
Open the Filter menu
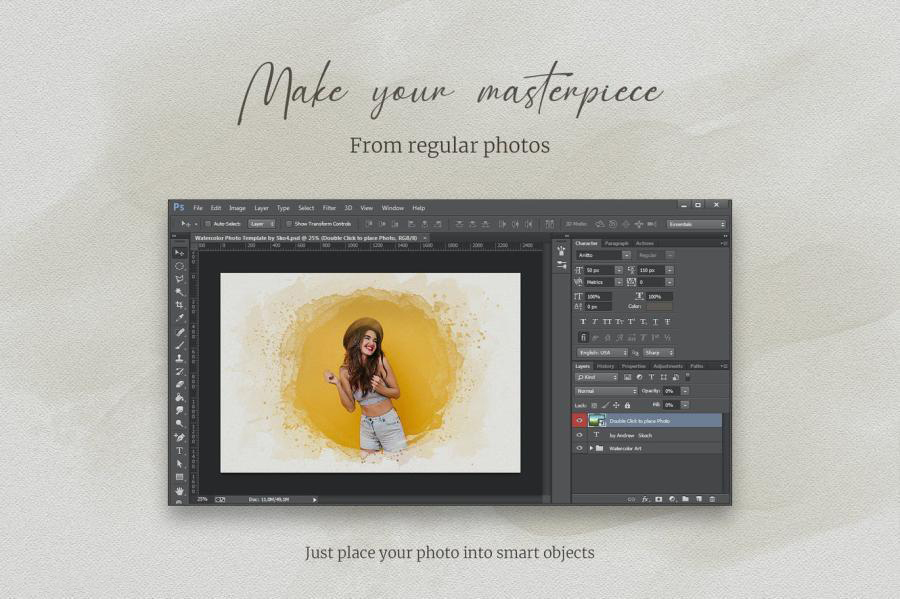point(329,208)
